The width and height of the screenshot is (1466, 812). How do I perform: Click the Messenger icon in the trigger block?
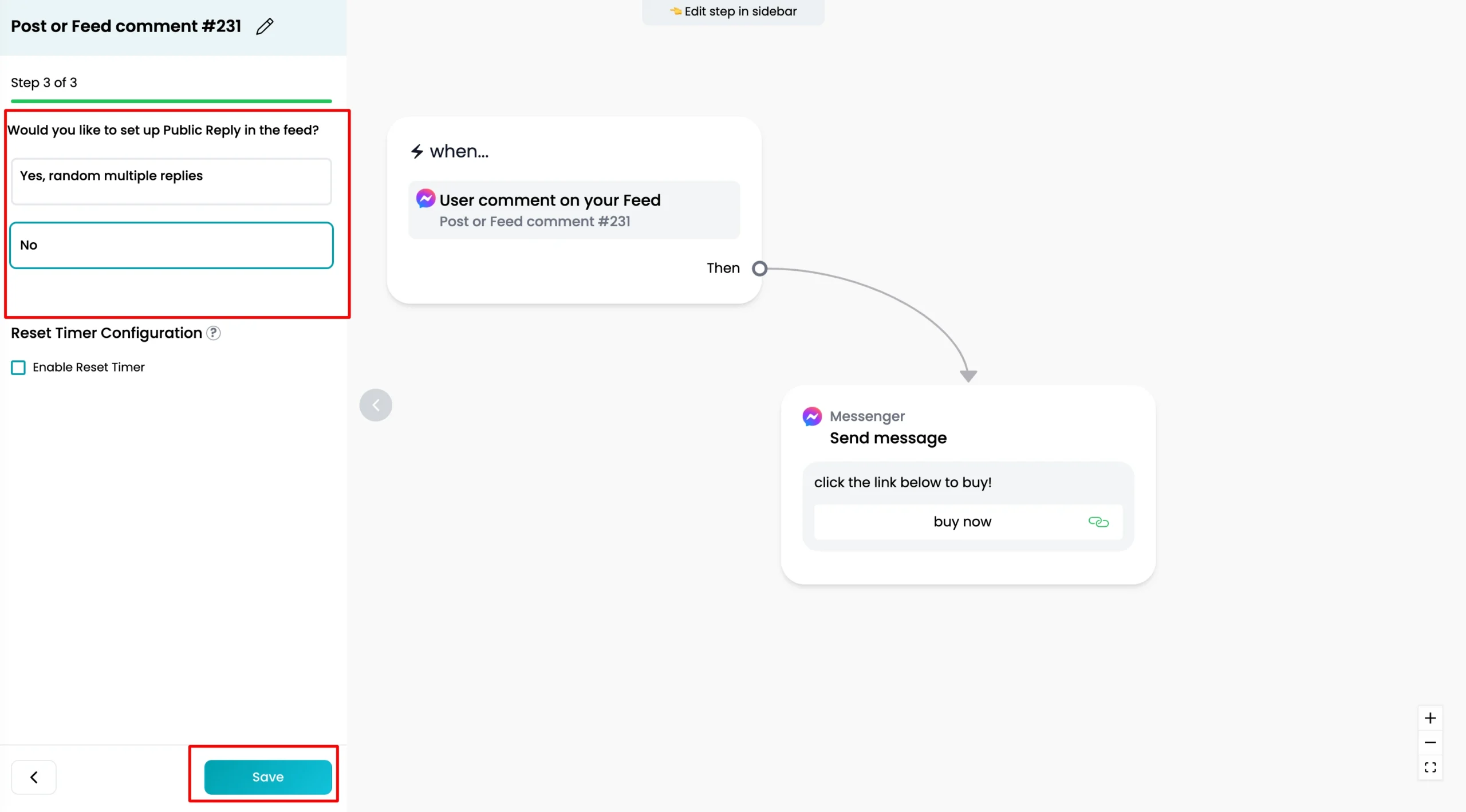click(x=425, y=199)
